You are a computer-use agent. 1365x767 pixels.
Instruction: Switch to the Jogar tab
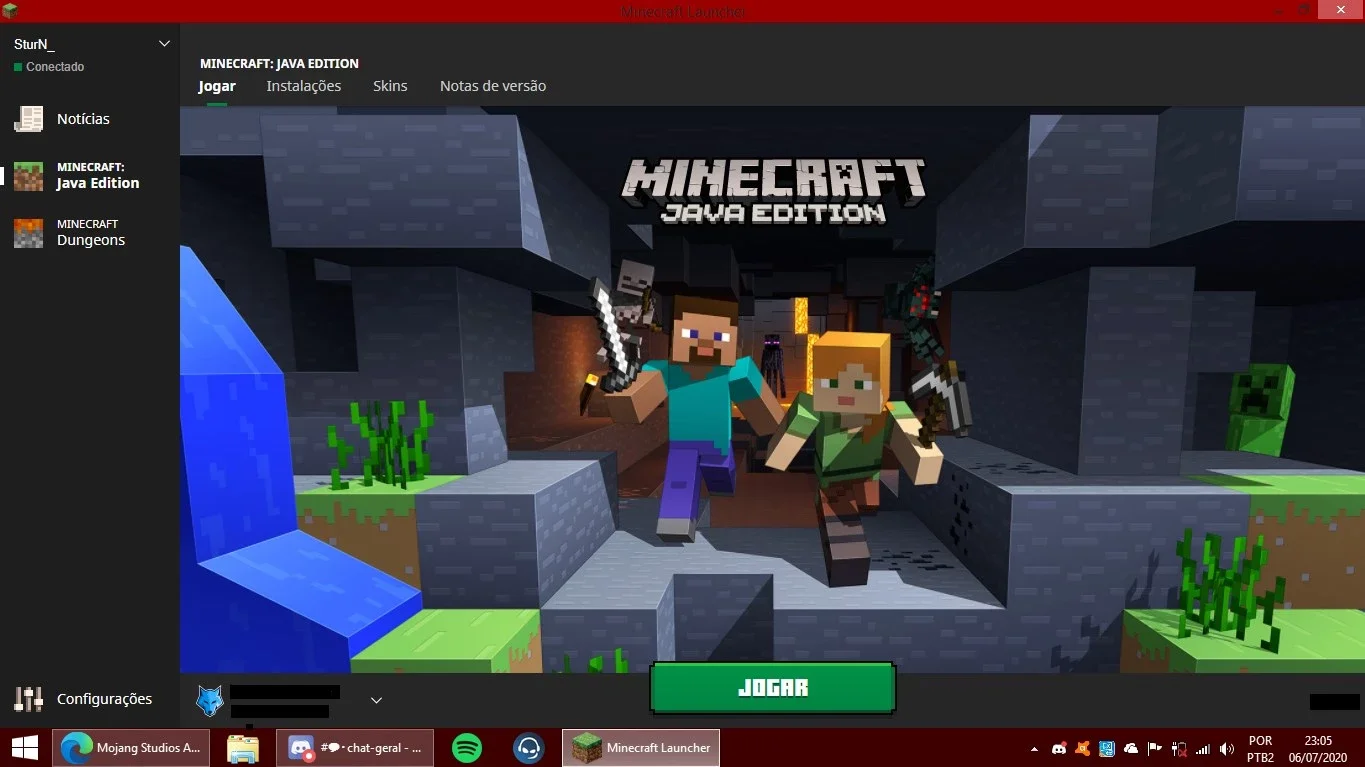[217, 86]
